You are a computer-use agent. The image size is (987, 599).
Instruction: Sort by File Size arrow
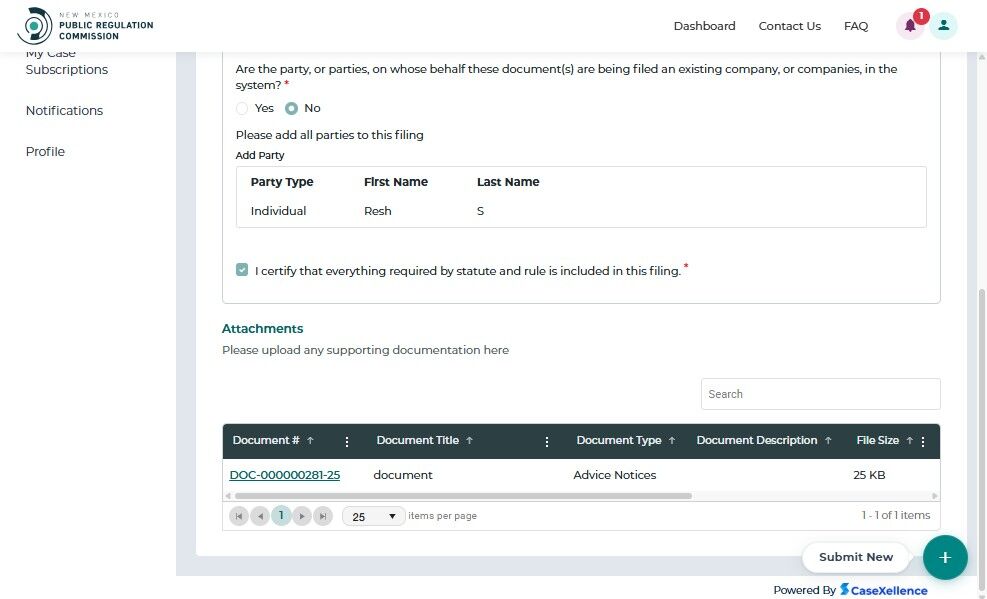tap(909, 440)
